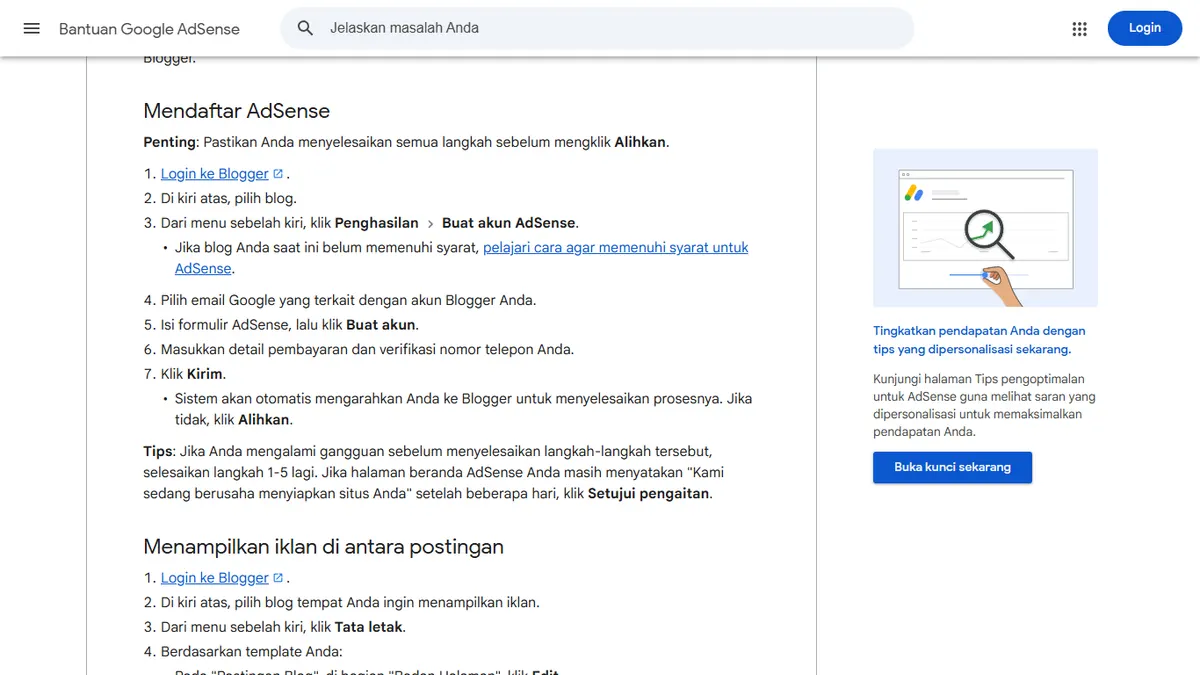The width and height of the screenshot is (1200, 675).
Task: Click the 'Kunjungi halaman Tips pengoptimalan' description
Action: (984, 406)
